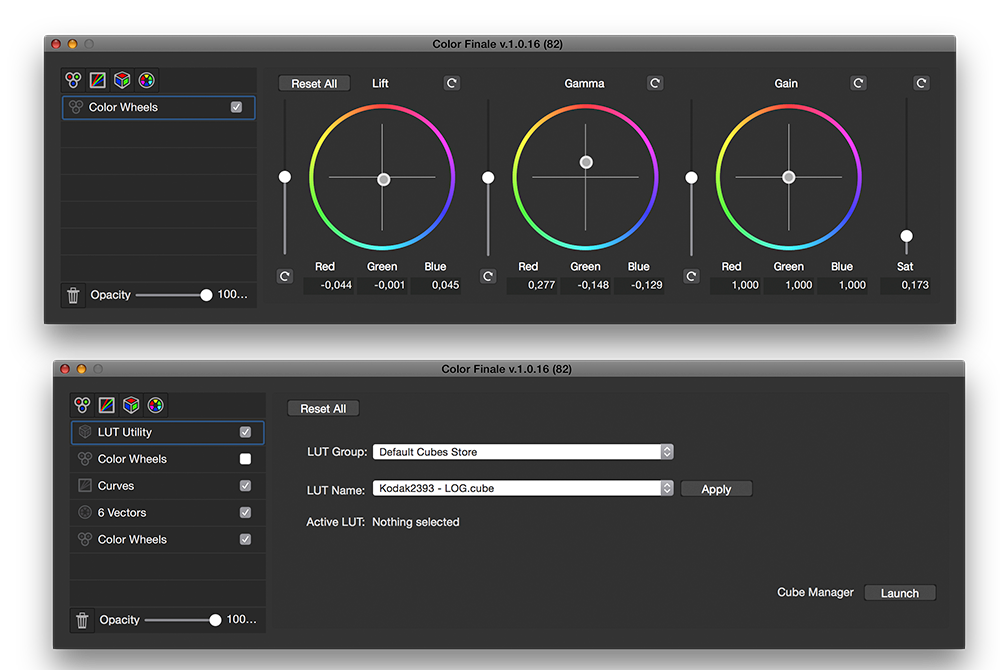Apply the selected Kodak2393 LUT
The width and height of the screenshot is (1000, 670).
[716, 489]
